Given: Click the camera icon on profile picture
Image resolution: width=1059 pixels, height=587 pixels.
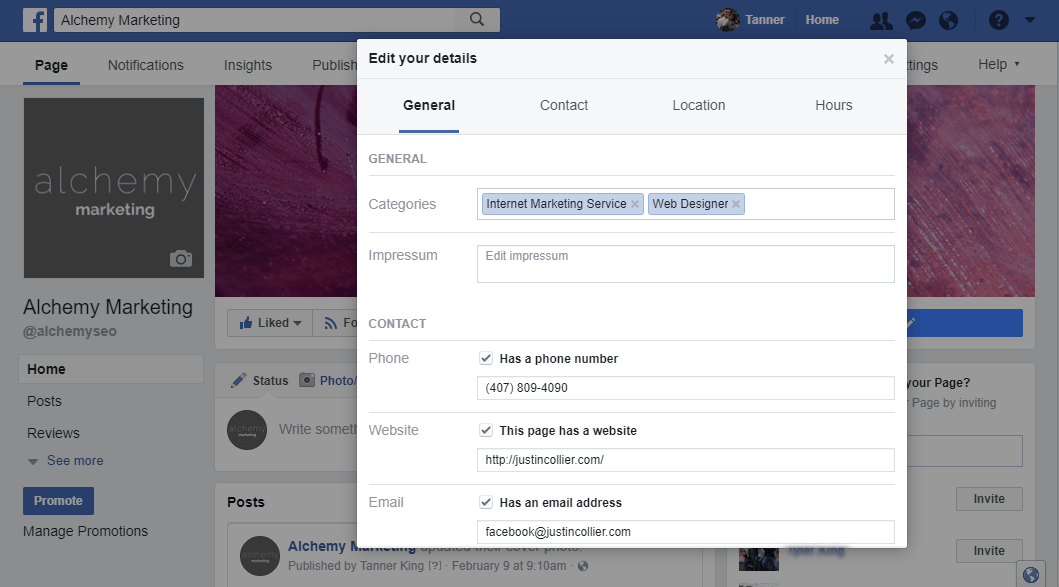Looking at the screenshot, I should click(180, 258).
